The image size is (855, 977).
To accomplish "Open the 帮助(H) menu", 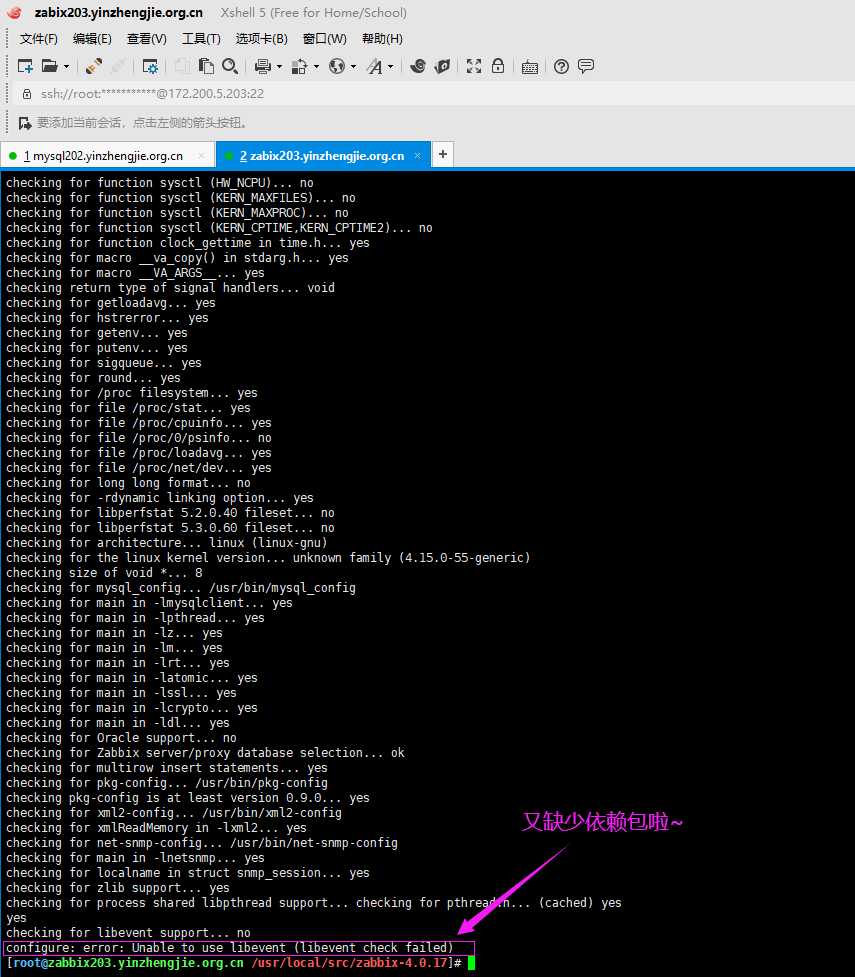I will coord(383,39).
